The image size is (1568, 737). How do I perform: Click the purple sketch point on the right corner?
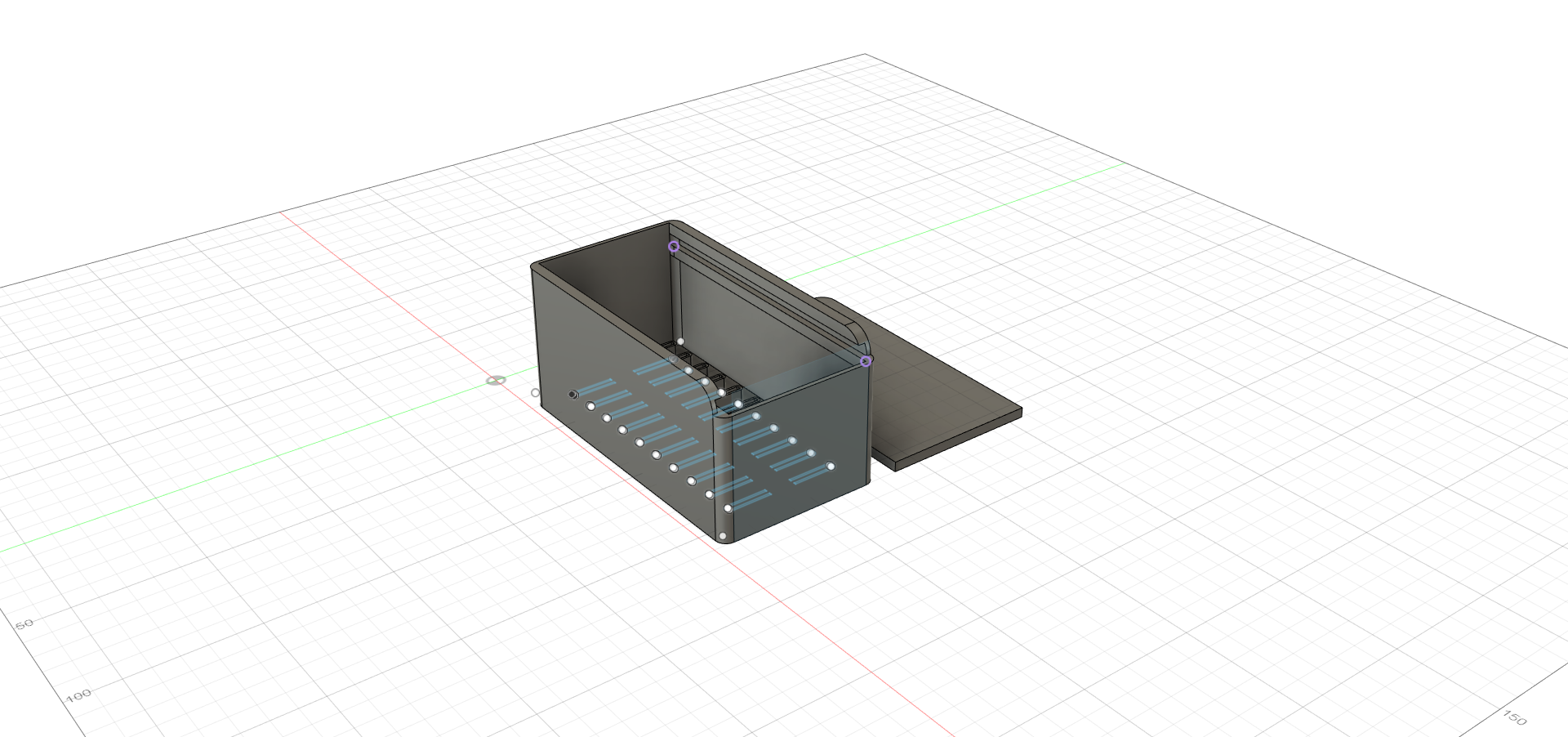(x=865, y=361)
